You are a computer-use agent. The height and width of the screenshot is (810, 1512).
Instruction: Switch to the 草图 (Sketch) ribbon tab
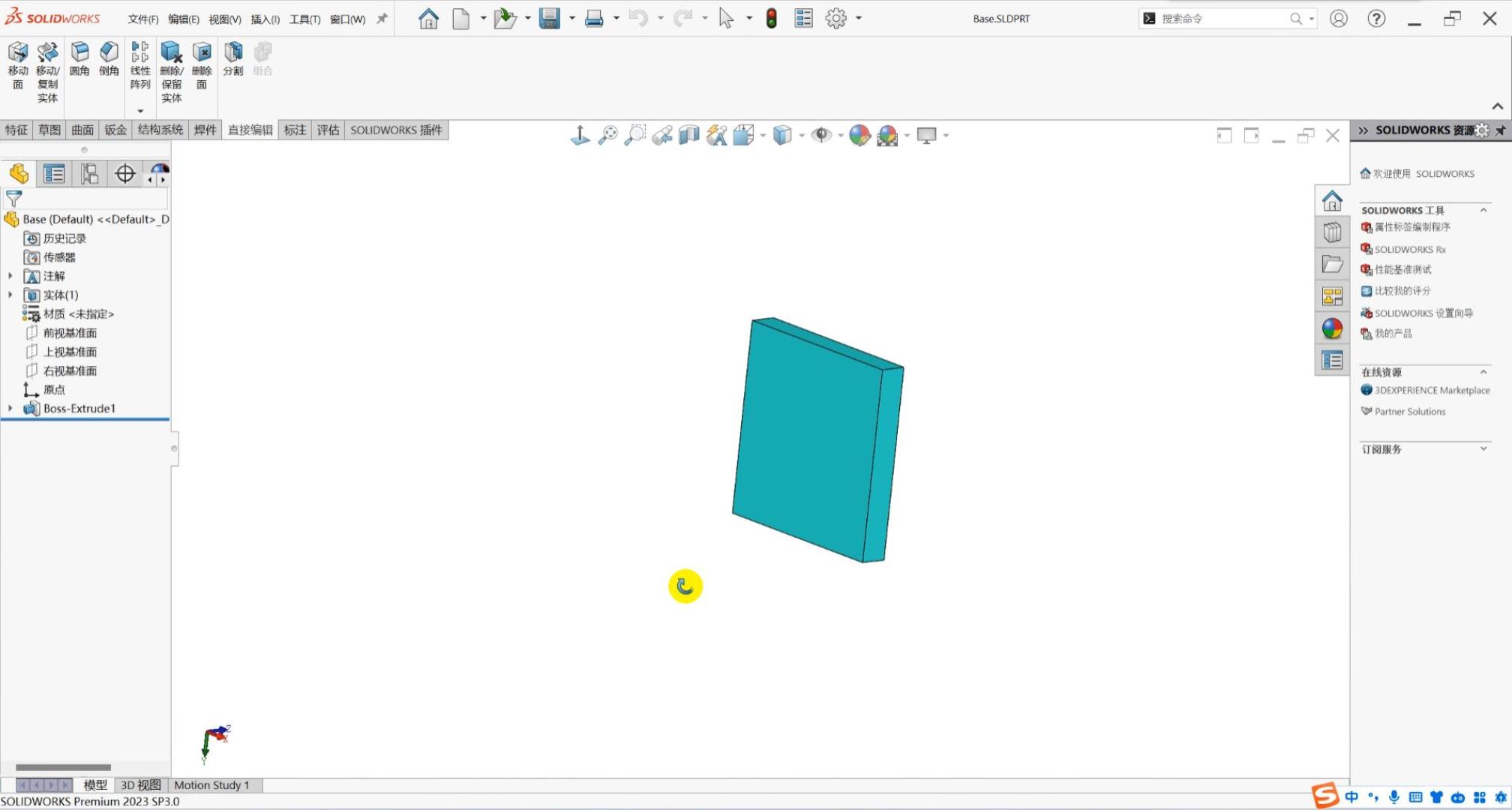[x=49, y=130]
